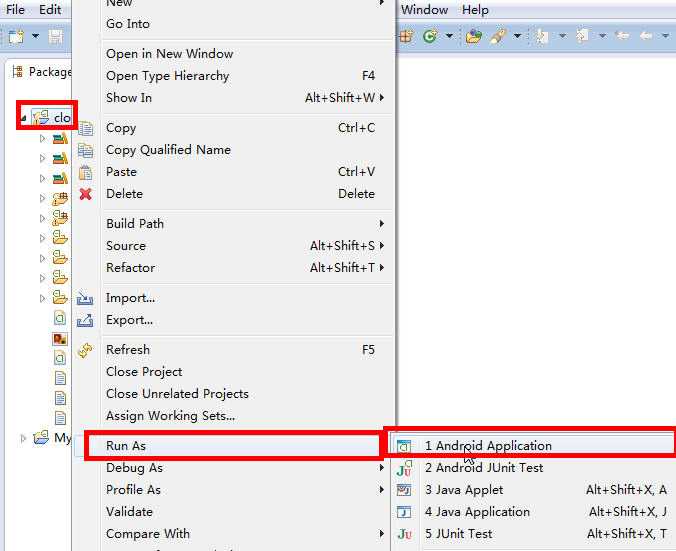Click the Copy icon in the context menu
The image size is (676, 551).
click(85, 128)
